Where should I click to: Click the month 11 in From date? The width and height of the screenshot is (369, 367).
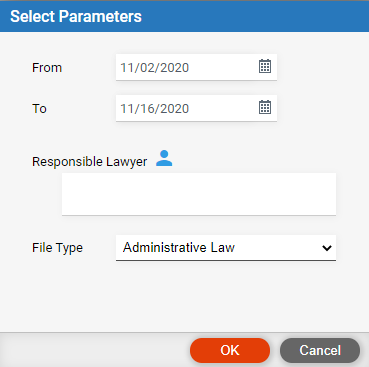coord(127,68)
